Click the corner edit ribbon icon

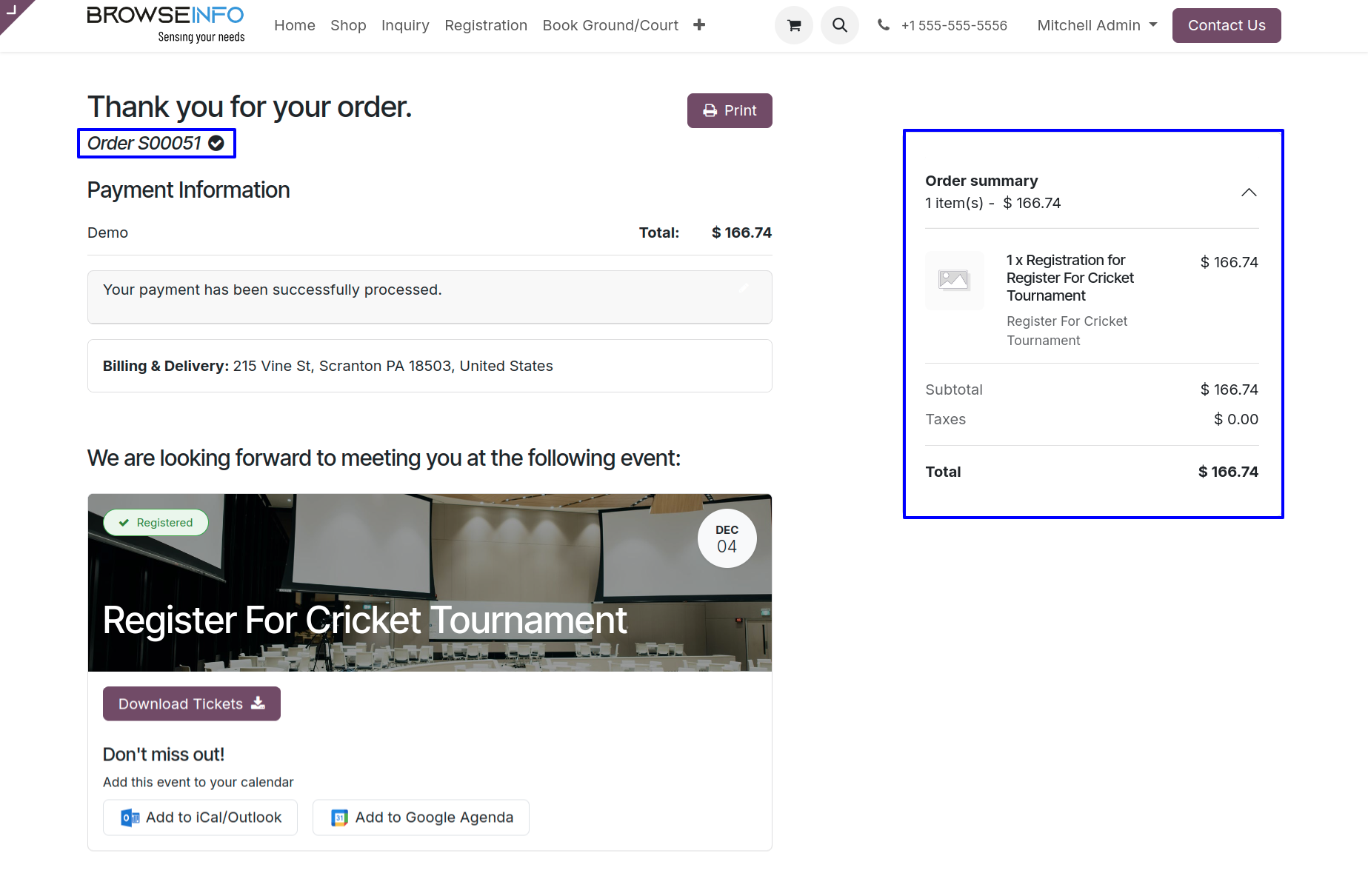point(12,10)
